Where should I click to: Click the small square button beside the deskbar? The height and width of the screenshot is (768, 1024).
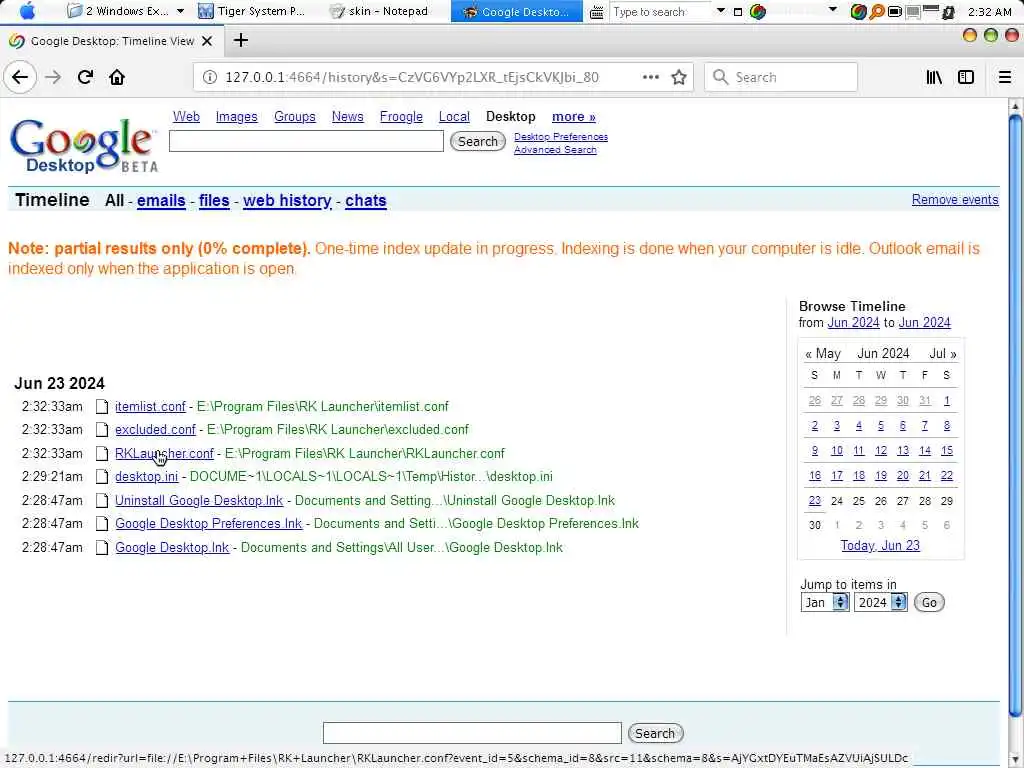[x=738, y=12]
